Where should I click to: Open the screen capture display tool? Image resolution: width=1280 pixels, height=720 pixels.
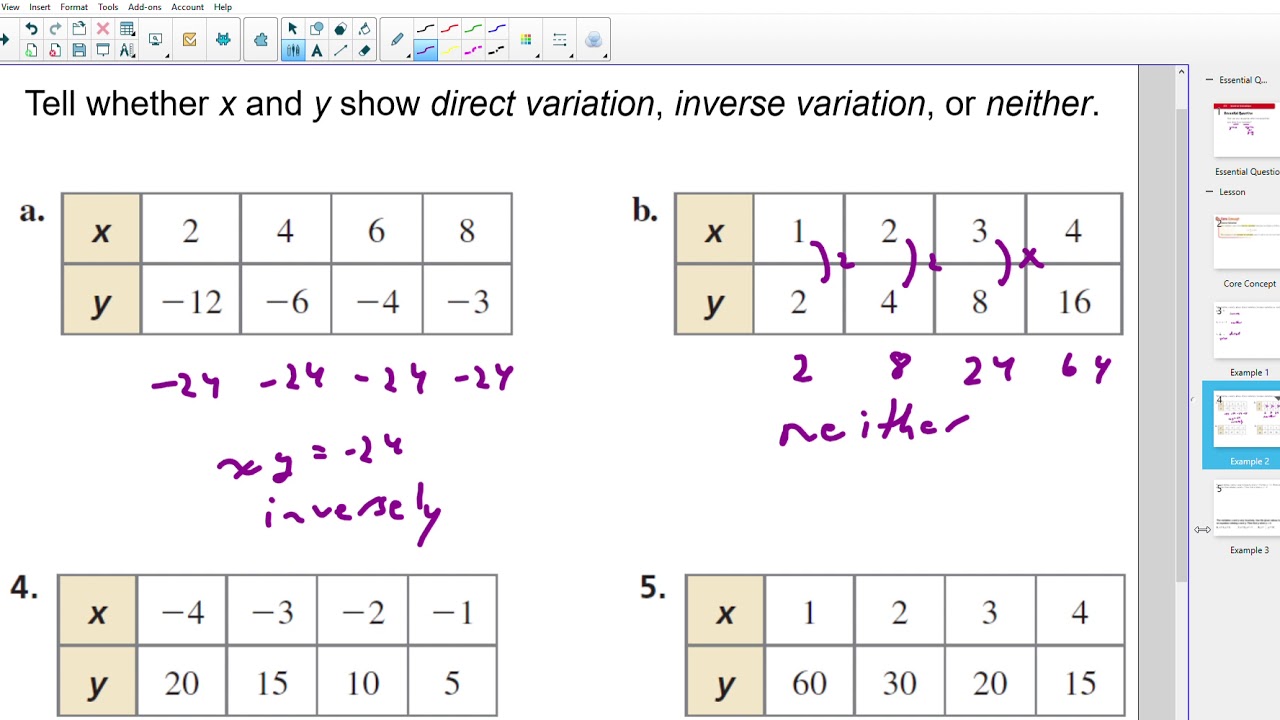click(x=156, y=40)
